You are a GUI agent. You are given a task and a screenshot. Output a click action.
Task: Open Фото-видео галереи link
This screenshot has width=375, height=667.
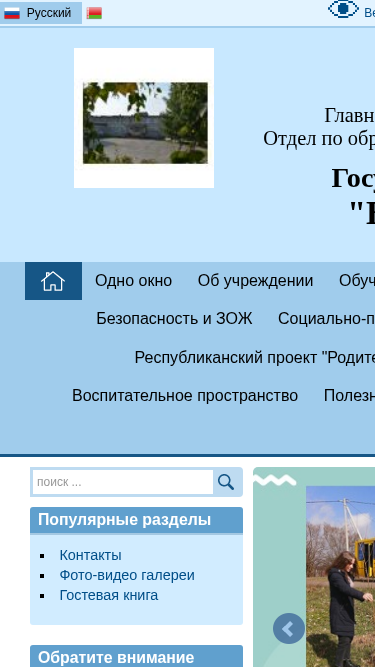tap(127, 575)
